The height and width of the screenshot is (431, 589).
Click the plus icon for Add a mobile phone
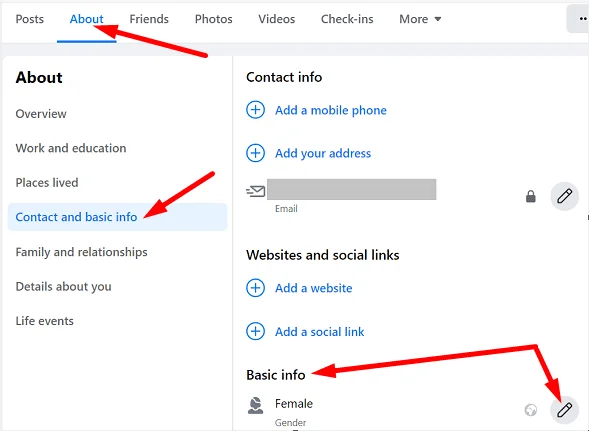[255, 110]
